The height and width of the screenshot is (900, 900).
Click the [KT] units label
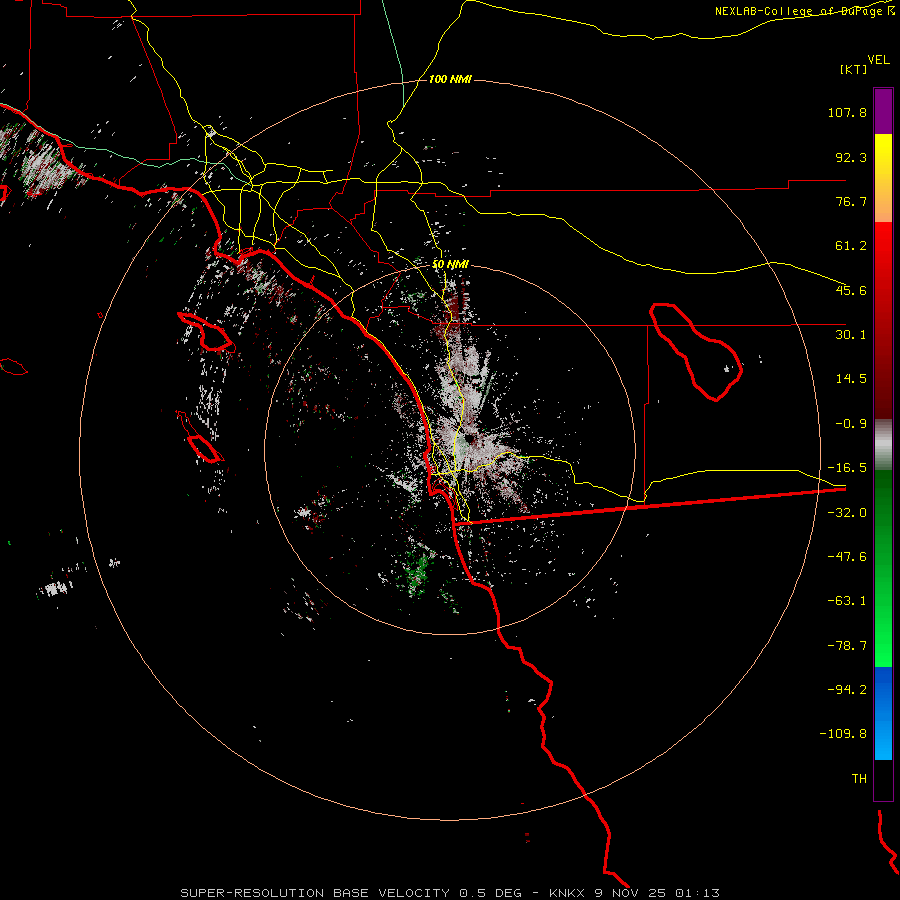854,69
